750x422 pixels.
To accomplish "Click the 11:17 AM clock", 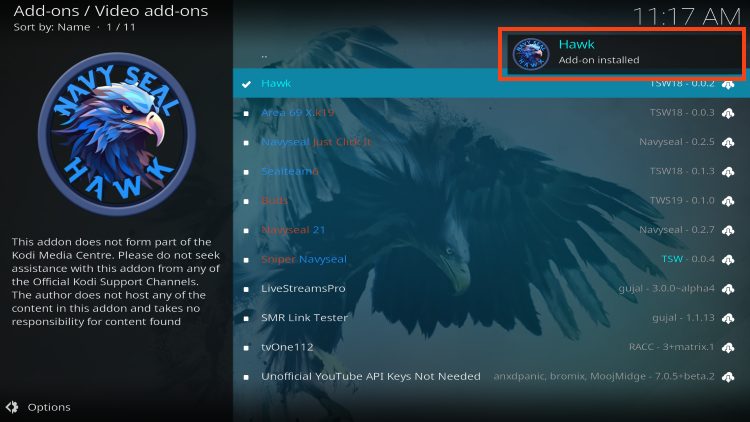I will 687,17.
